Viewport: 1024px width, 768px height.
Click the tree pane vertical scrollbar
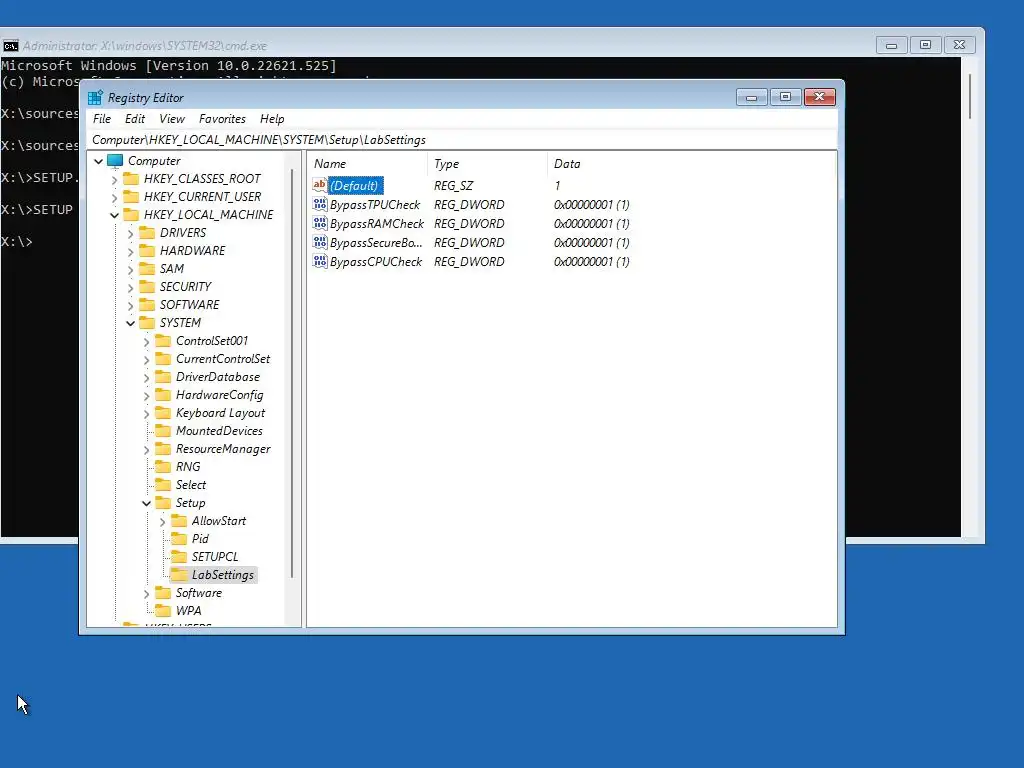point(292,374)
